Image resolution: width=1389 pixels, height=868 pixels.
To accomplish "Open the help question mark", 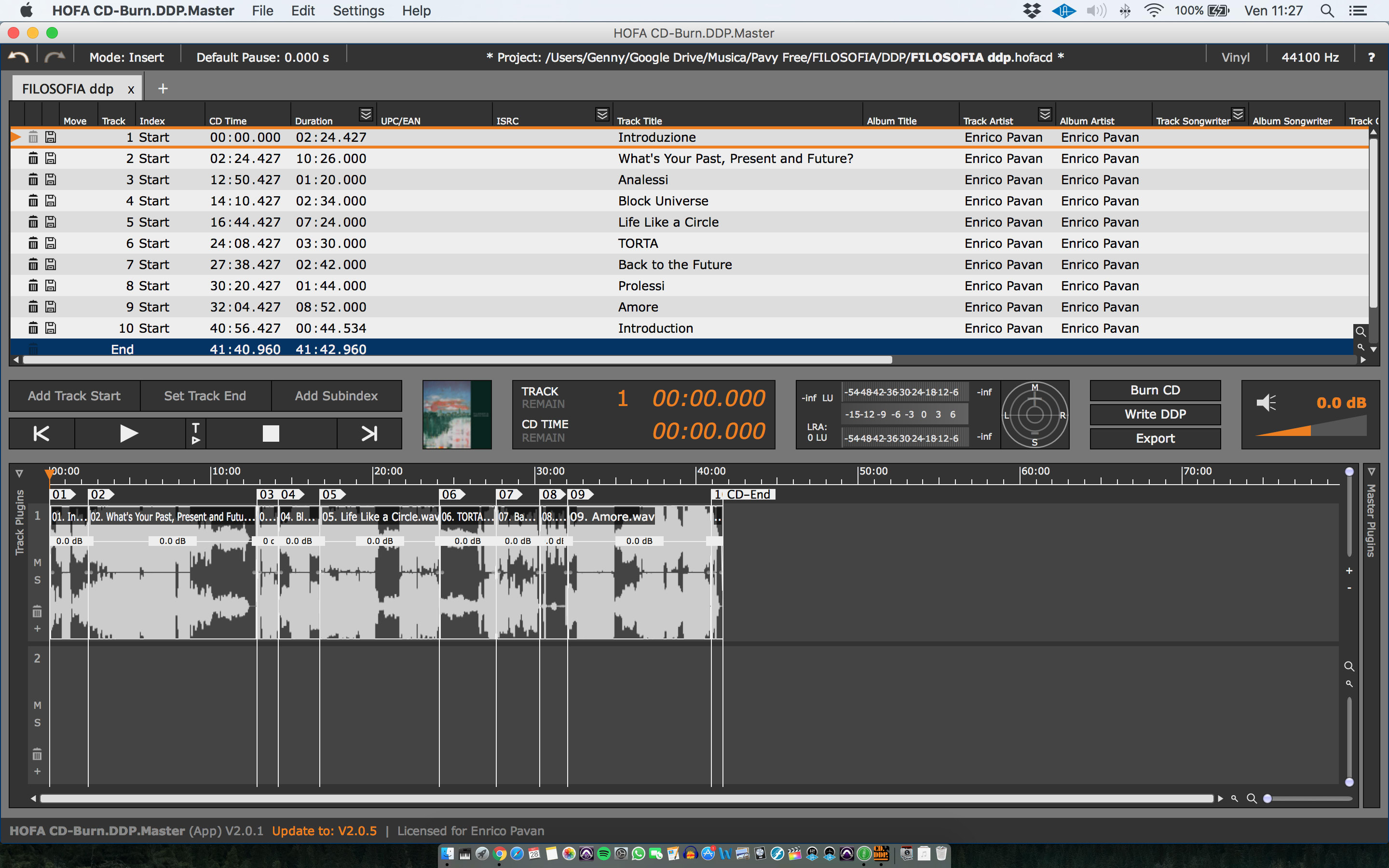I will point(1371,57).
